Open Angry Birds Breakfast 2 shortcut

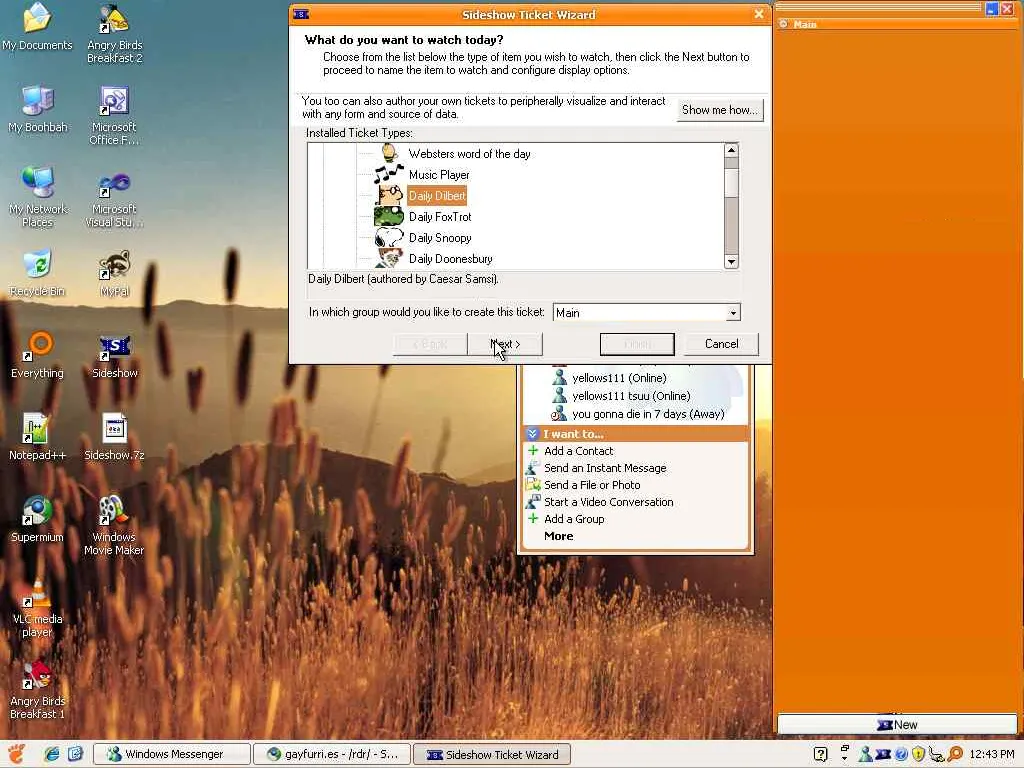(x=114, y=34)
